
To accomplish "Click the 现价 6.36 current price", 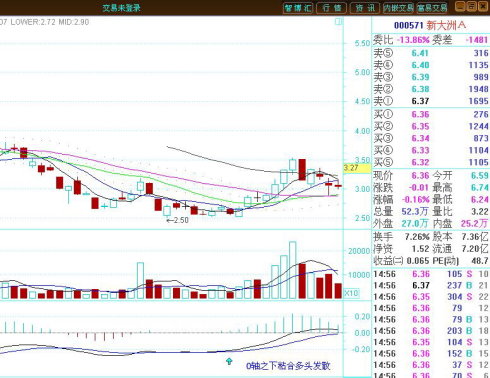I will pos(420,176).
